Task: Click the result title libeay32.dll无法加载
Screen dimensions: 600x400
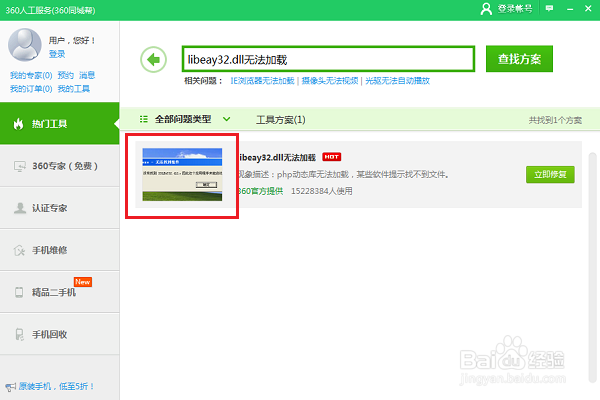Action: tap(277, 157)
